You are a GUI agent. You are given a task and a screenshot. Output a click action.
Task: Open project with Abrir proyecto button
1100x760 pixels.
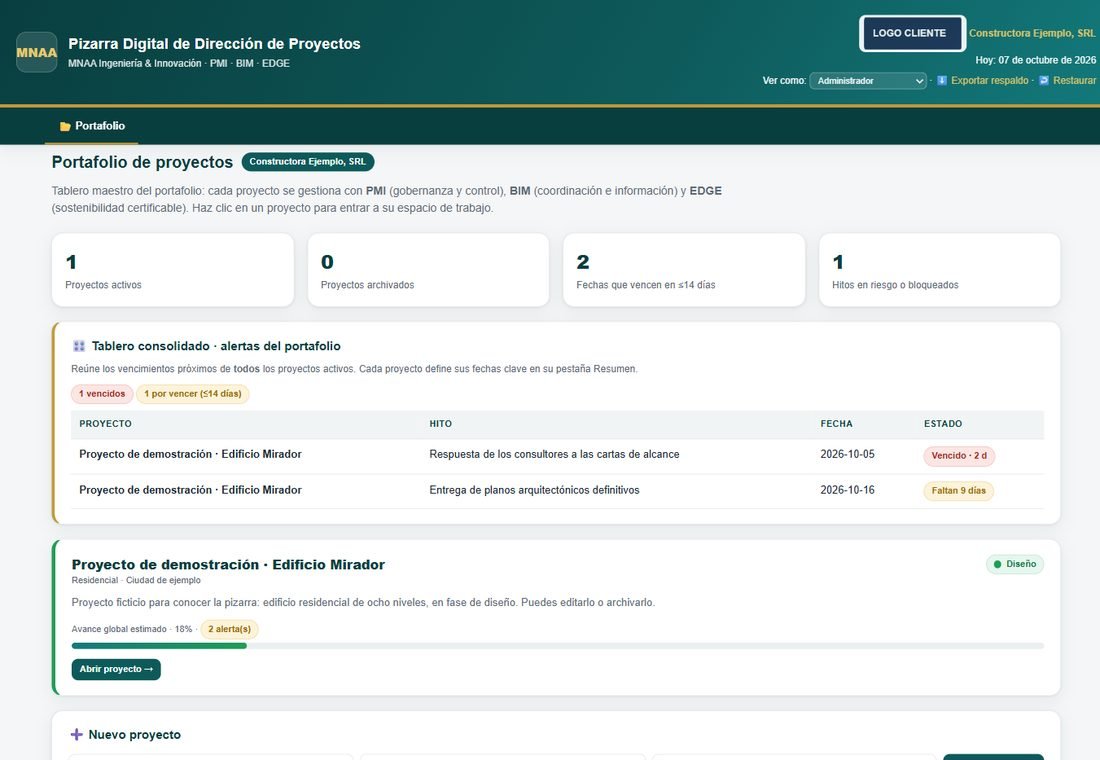[116, 669]
